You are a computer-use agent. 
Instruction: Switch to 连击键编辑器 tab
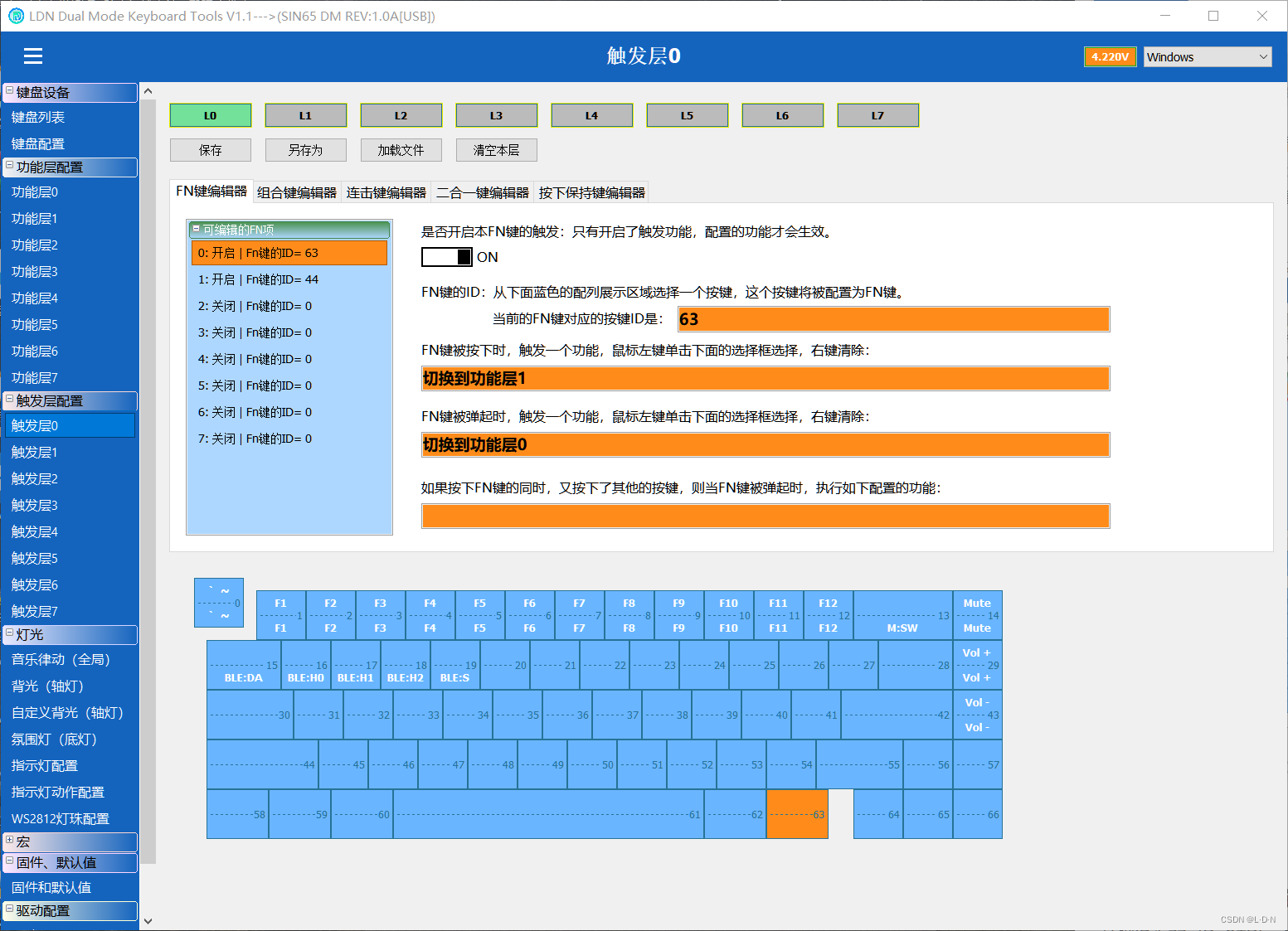386,192
